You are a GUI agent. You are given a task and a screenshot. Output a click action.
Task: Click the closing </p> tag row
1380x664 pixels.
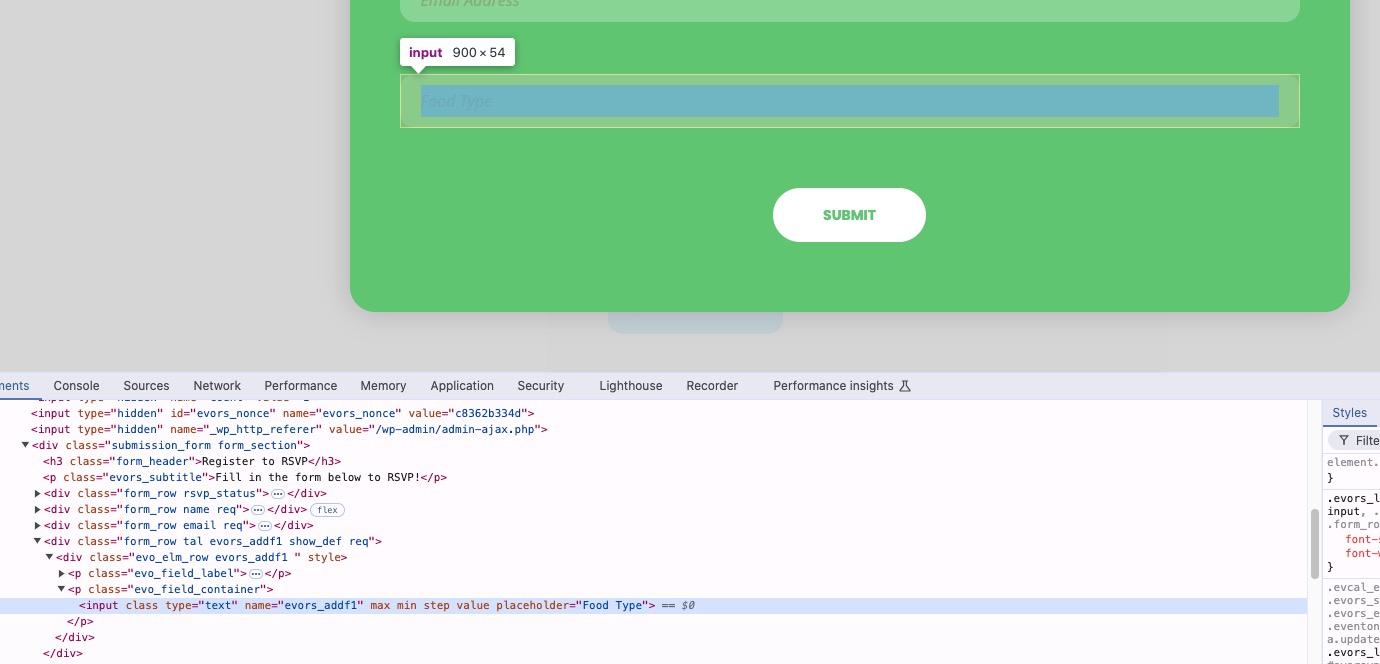[79, 621]
